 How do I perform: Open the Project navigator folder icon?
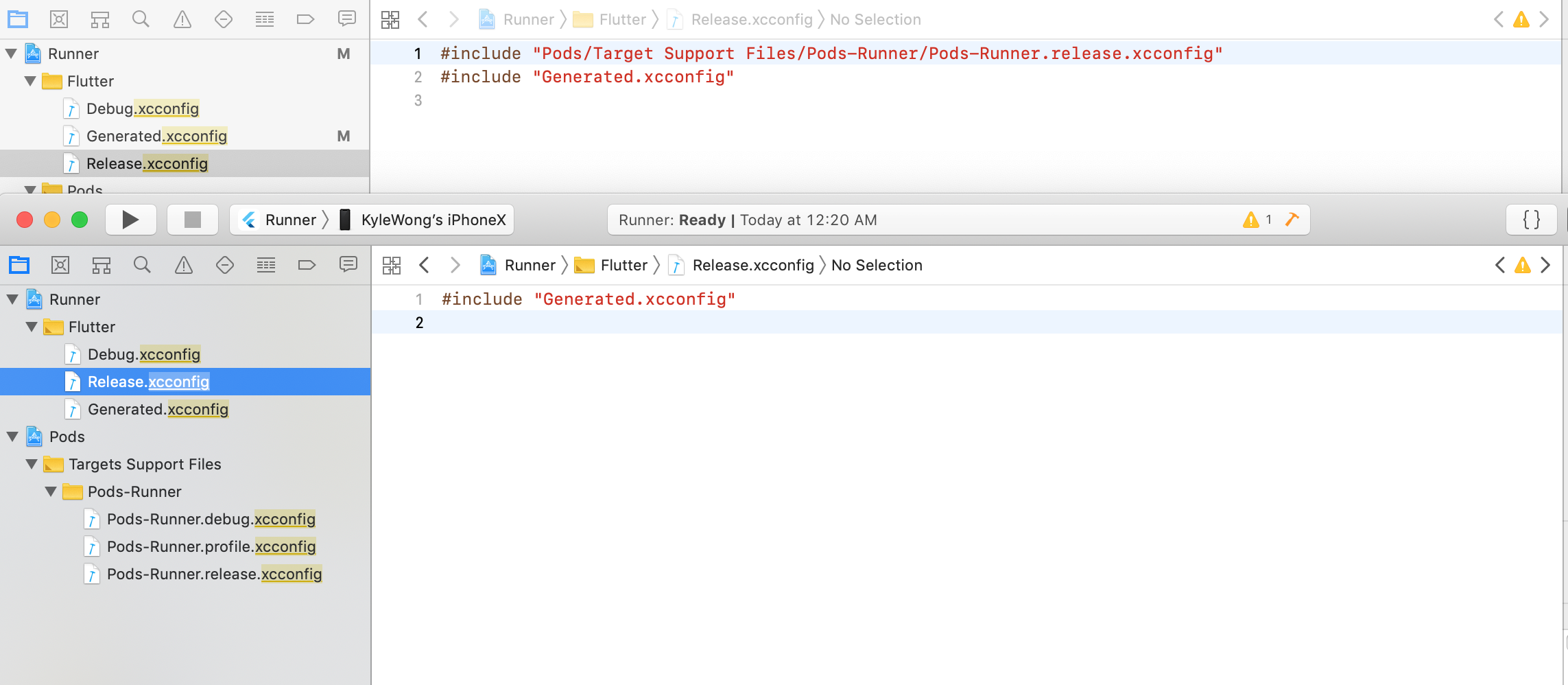(x=19, y=264)
